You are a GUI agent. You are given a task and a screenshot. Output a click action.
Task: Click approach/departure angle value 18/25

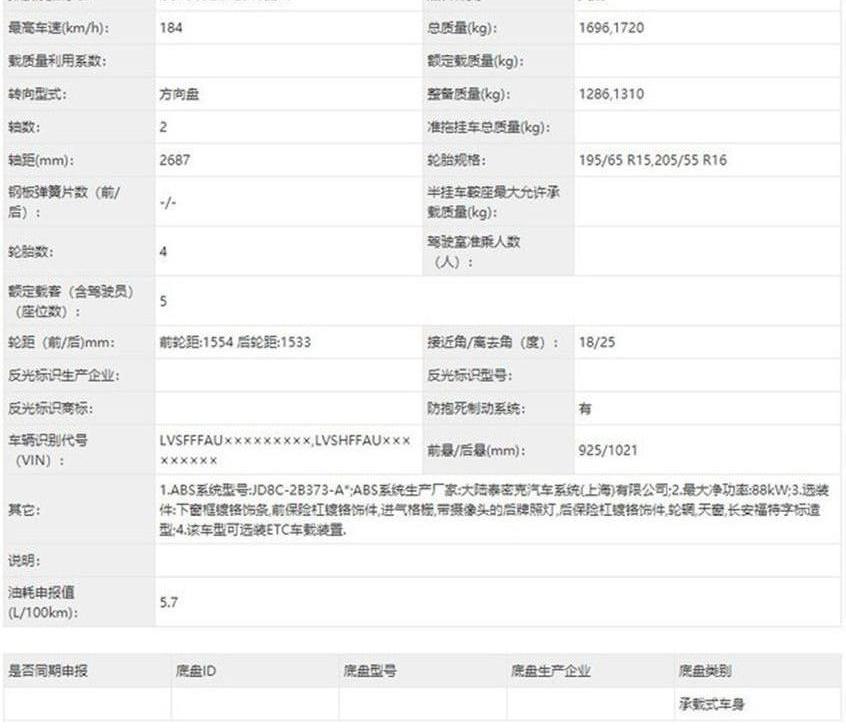597,342
